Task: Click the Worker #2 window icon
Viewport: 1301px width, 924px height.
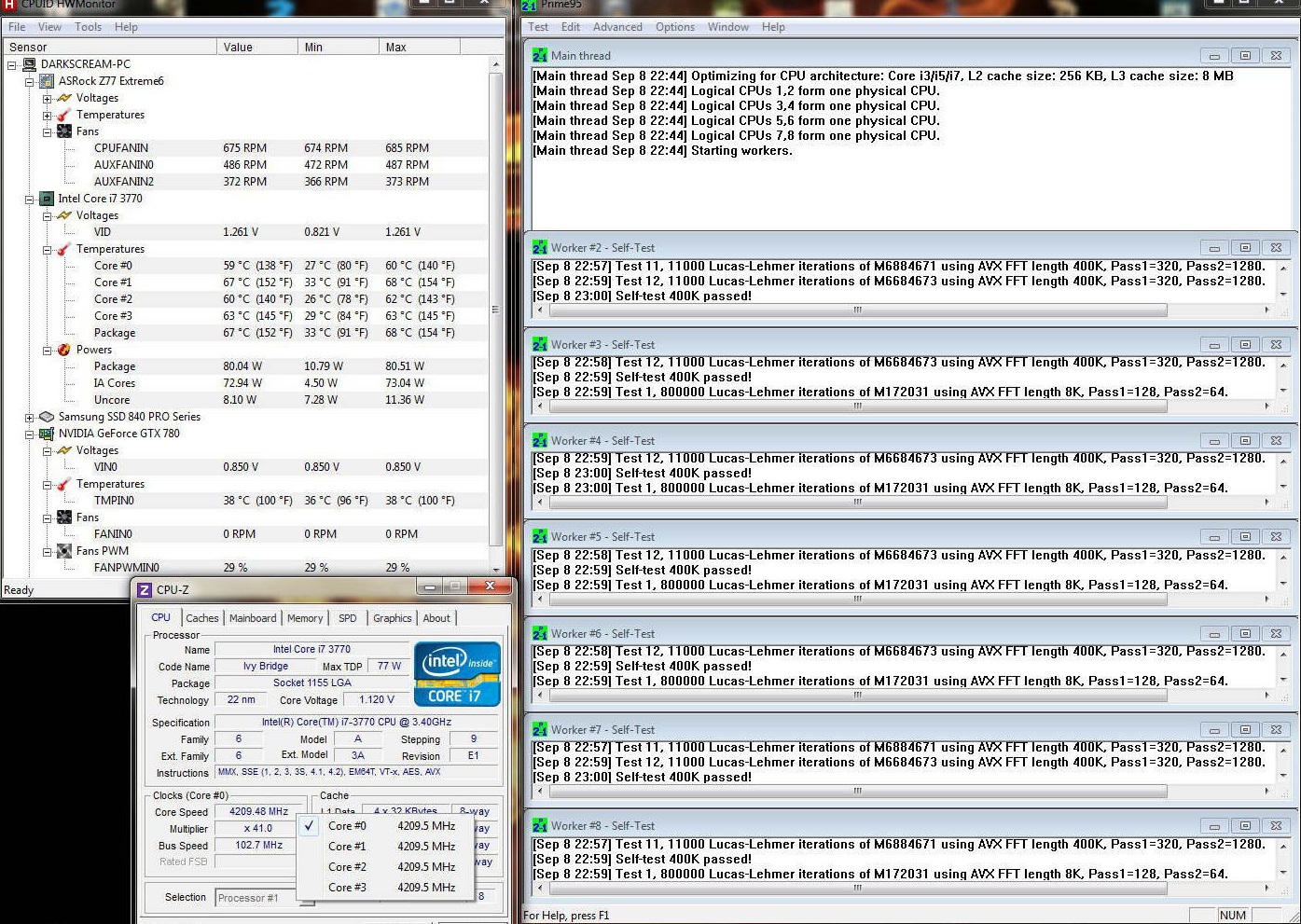Action: (540, 247)
